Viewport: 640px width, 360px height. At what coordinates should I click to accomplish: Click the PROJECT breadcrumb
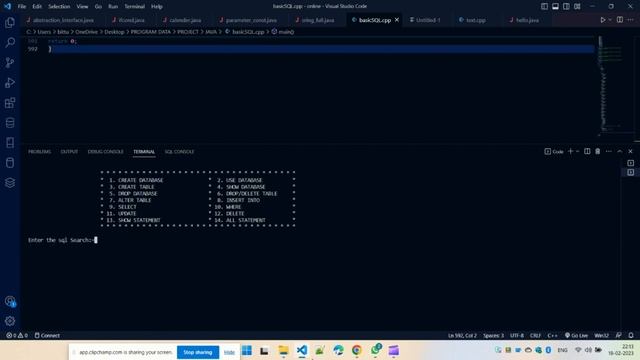pos(188,31)
